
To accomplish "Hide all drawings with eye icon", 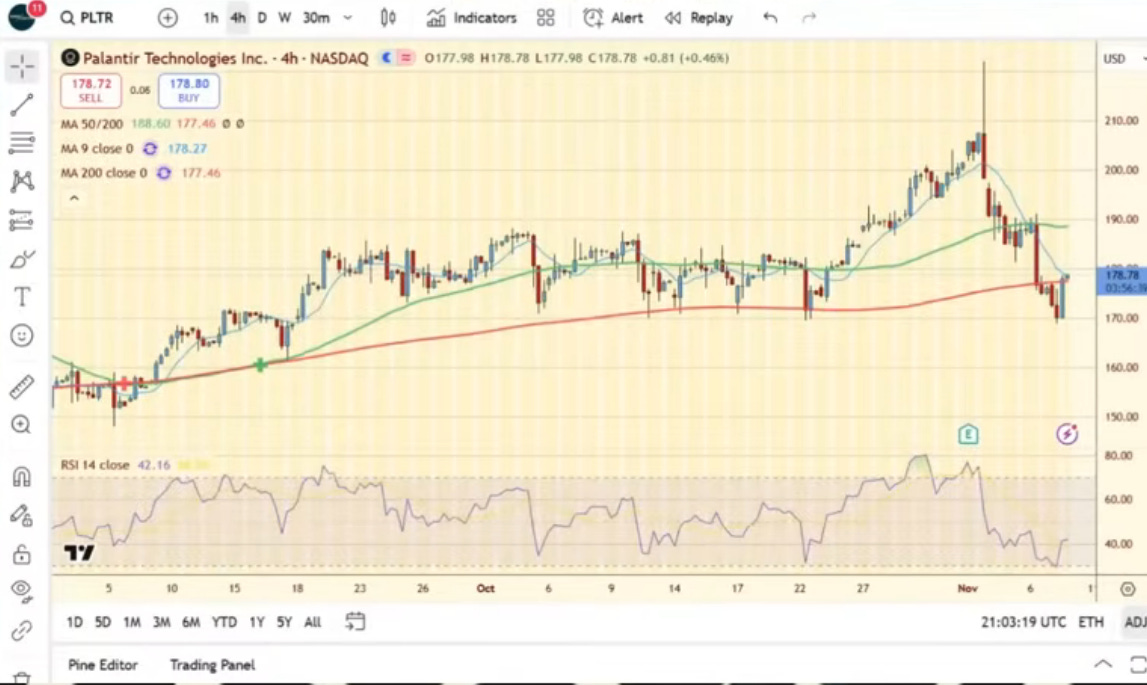I will (x=22, y=591).
